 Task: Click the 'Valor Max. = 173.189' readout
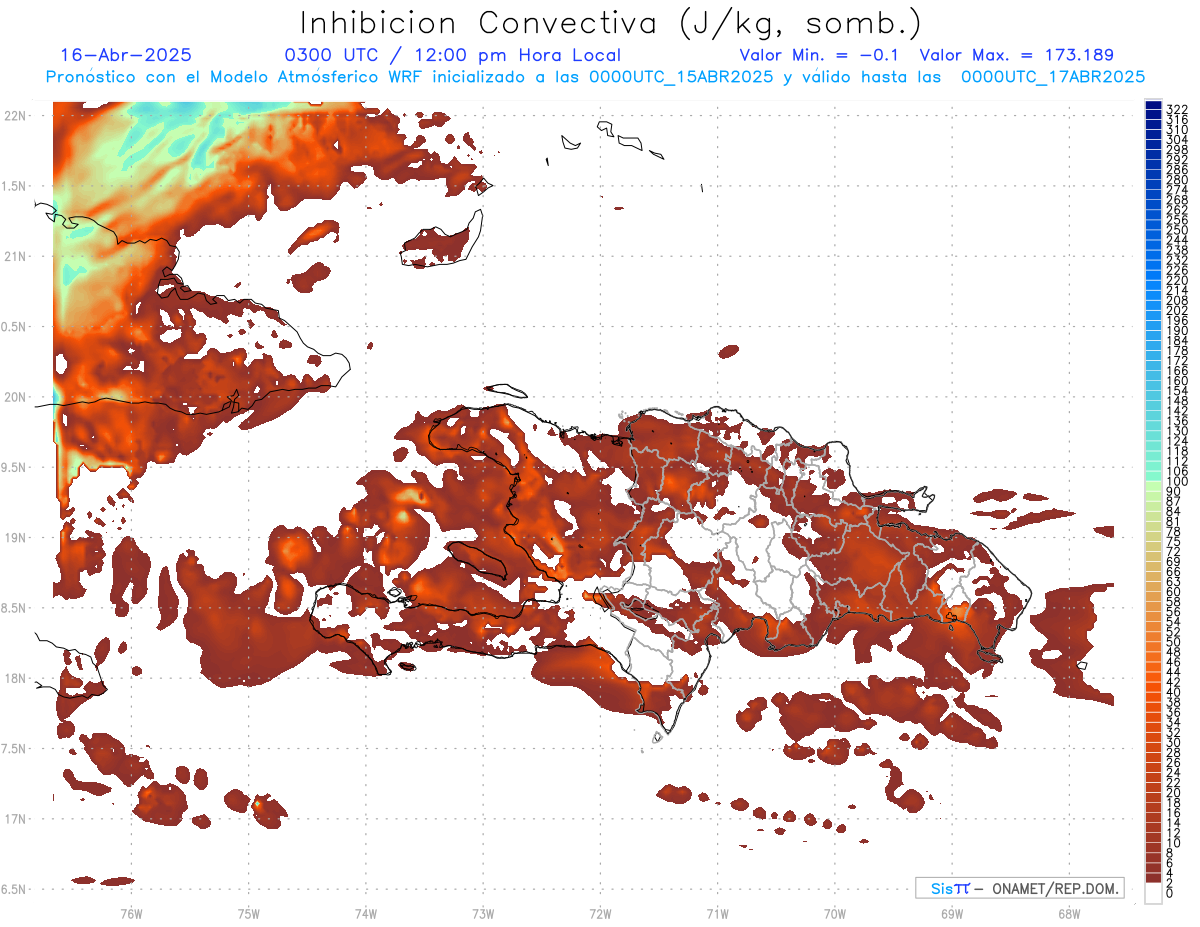(x=1016, y=55)
